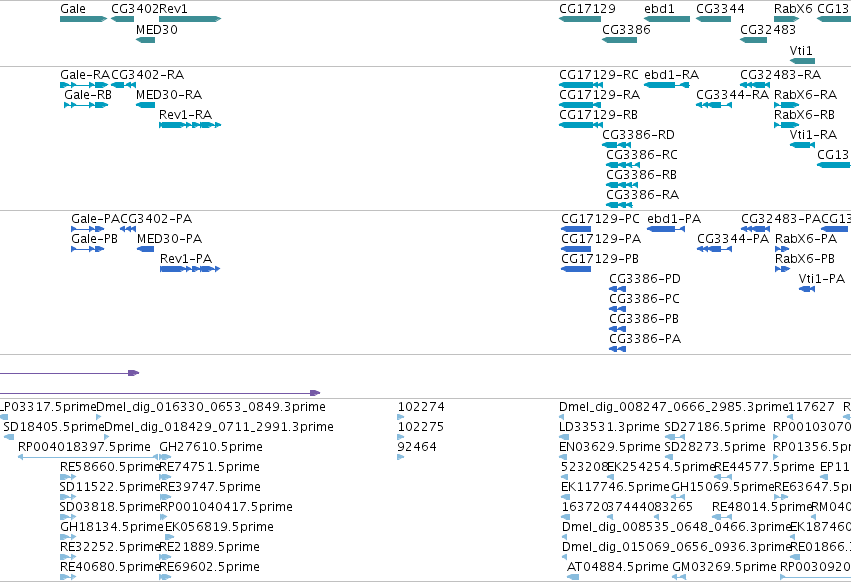Select the Rev1-PA protein glyph
Viewport: 851px width, 582px height.
pyautogui.click(x=190, y=269)
